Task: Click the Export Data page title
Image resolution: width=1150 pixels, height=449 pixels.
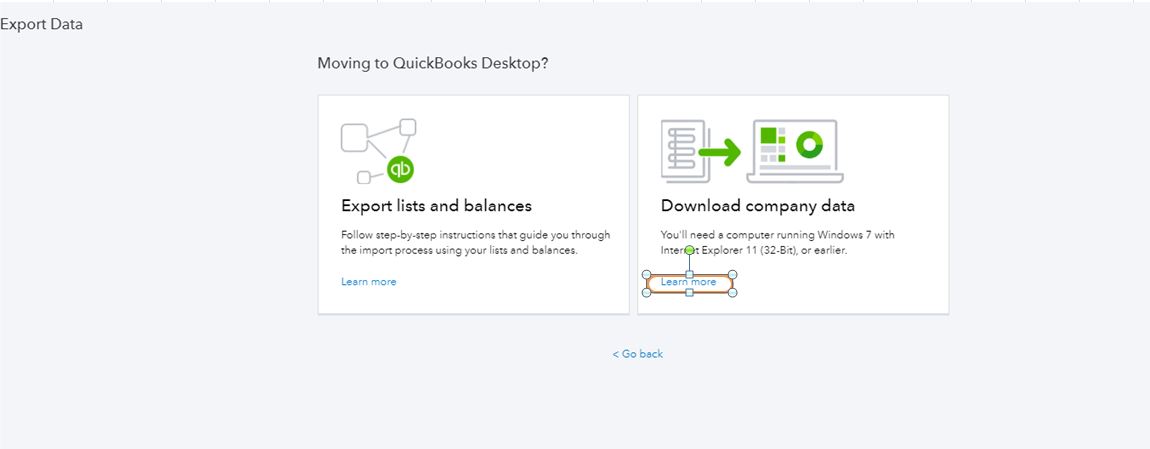Action: click(x=41, y=24)
